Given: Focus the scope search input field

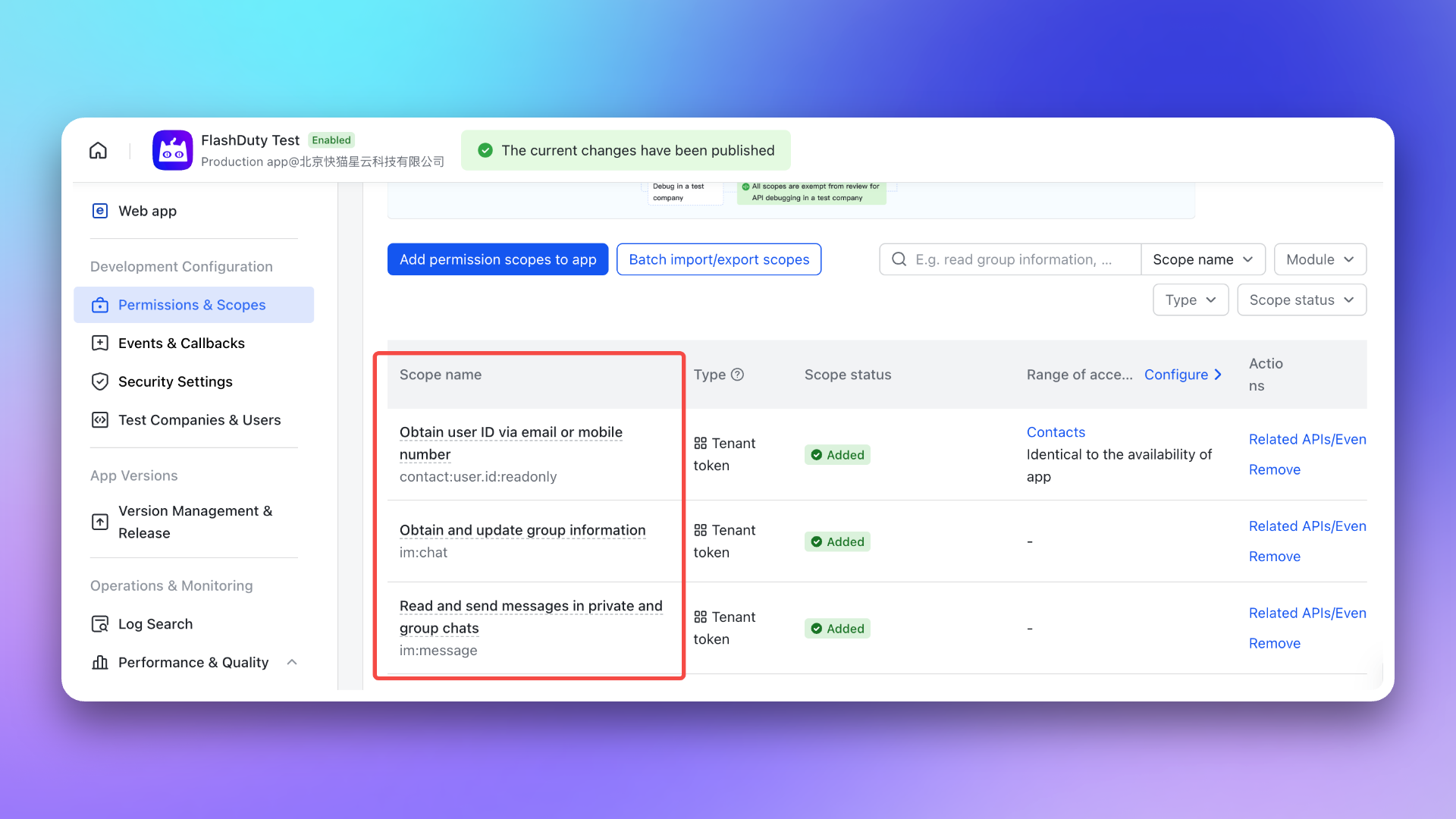Looking at the screenshot, I should coord(1016,259).
